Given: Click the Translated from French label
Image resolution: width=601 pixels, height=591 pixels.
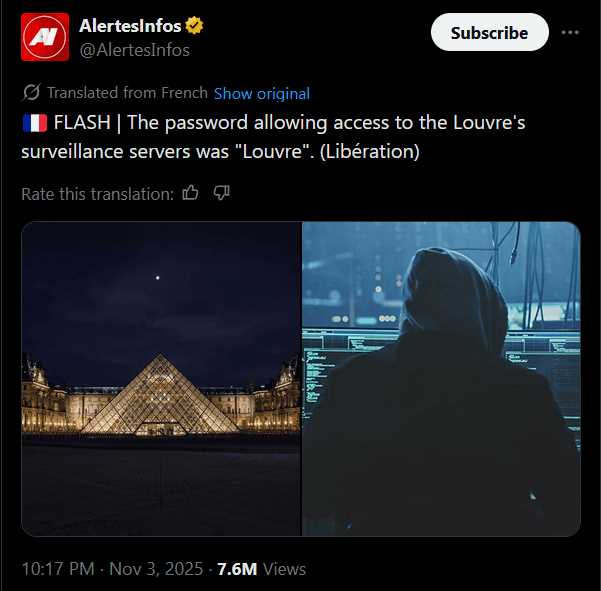Looking at the screenshot, I should (x=127, y=93).
